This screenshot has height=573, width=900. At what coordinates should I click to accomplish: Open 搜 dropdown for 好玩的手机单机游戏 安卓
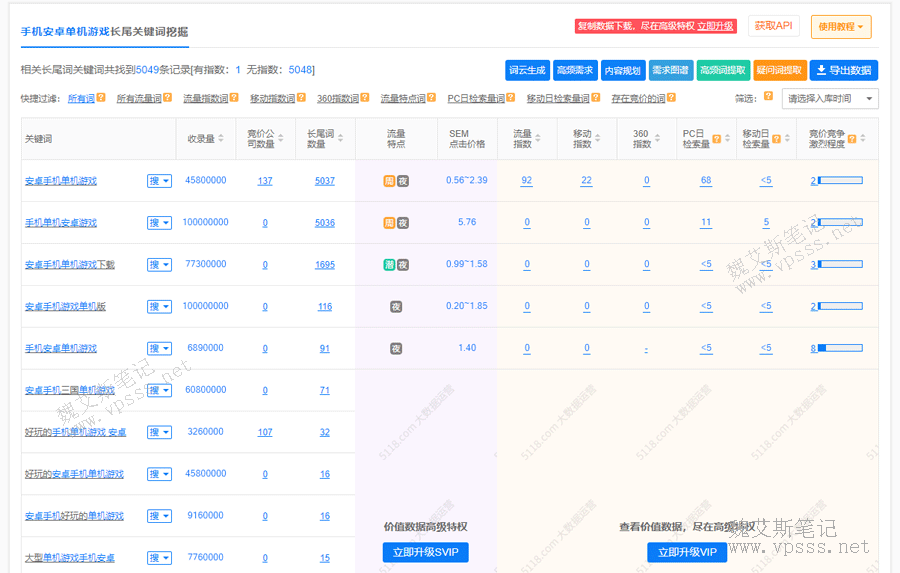160,432
